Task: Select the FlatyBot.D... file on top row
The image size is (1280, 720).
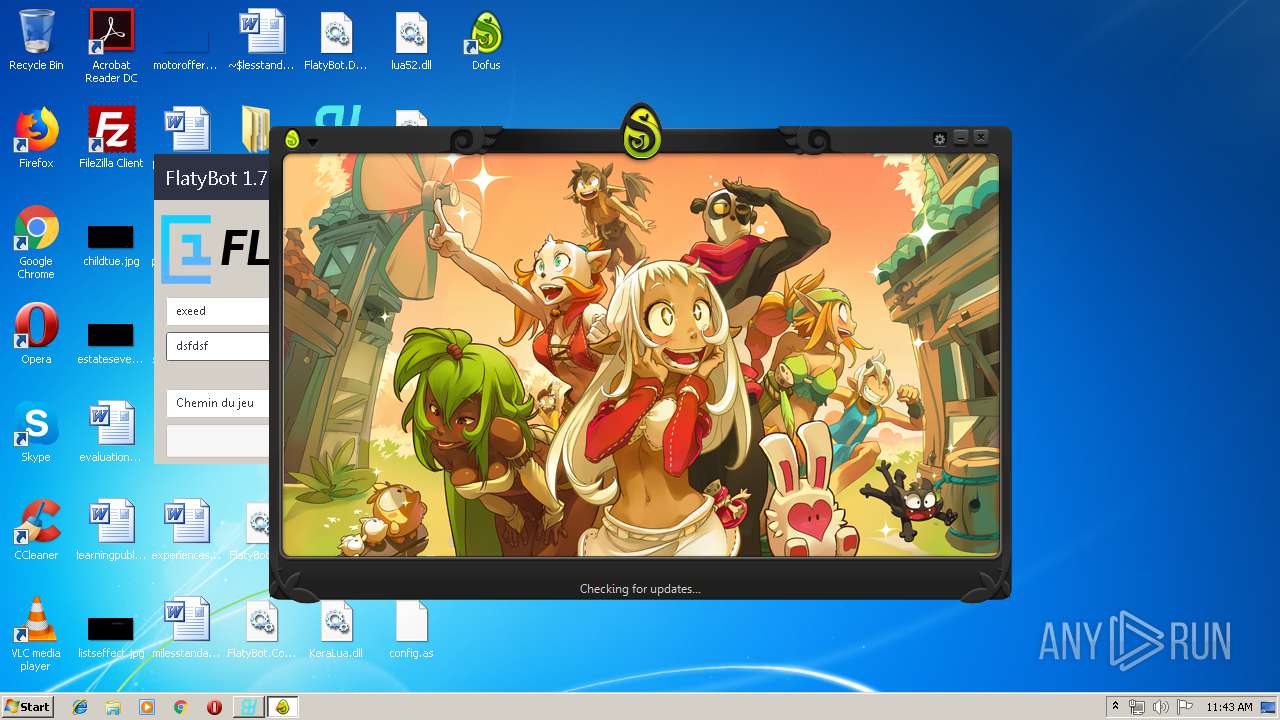Action: (336, 42)
